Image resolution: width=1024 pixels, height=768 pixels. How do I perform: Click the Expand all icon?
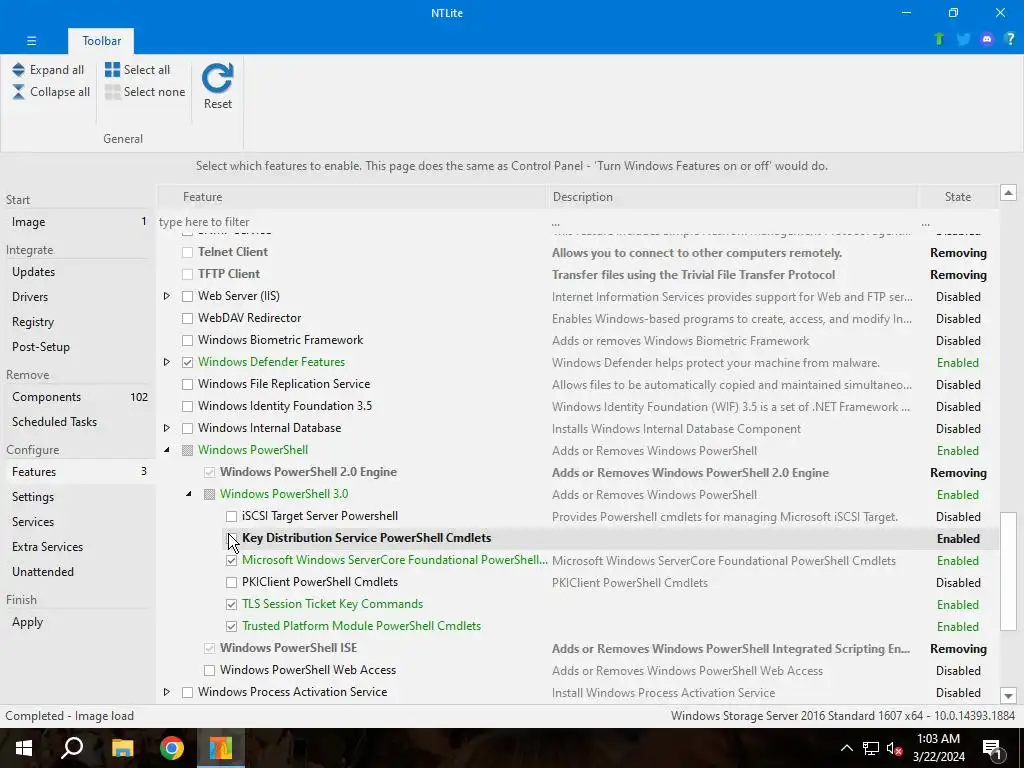tap(18, 70)
